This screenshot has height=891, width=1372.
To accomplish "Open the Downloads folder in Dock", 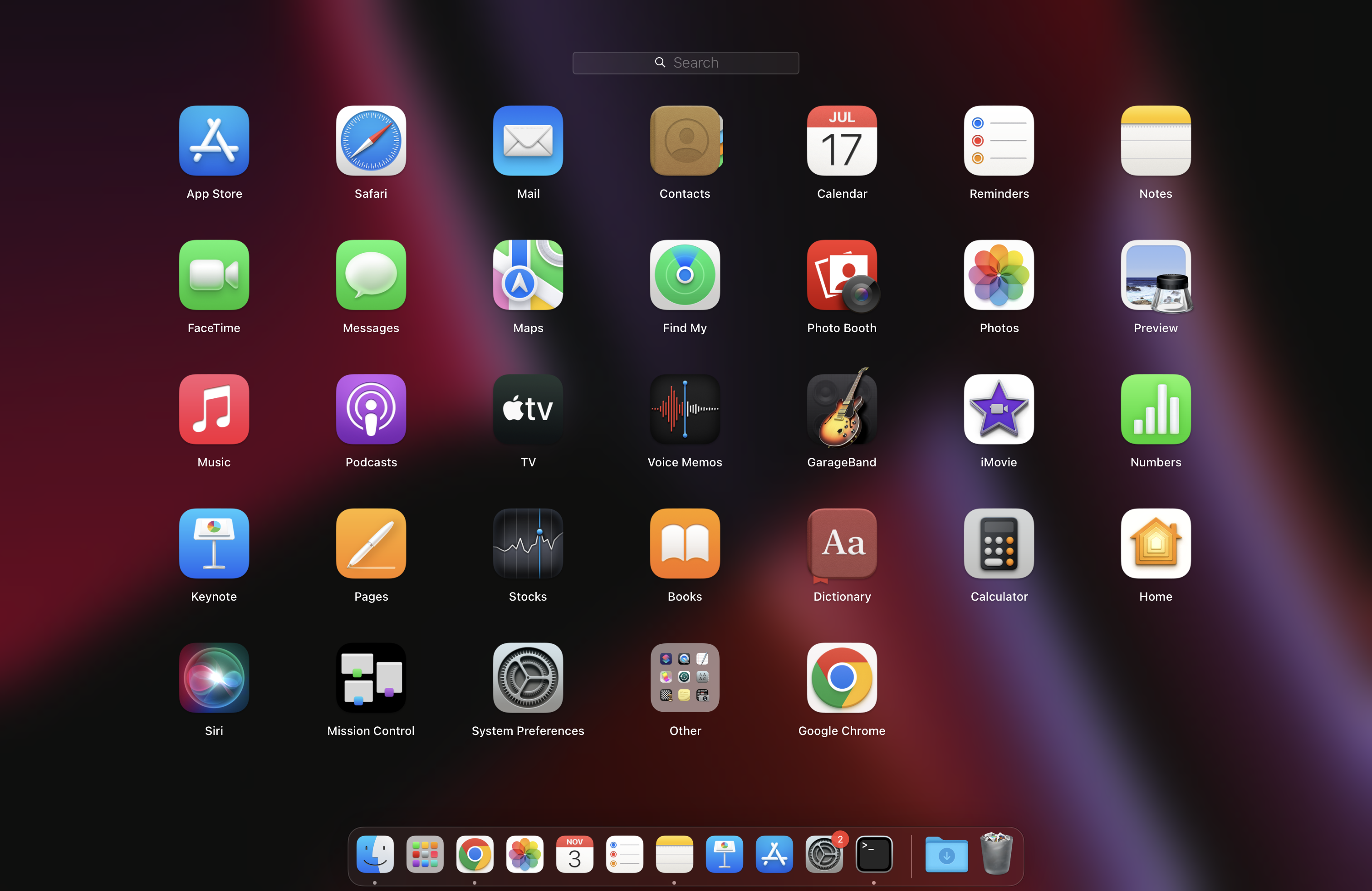I will point(946,854).
